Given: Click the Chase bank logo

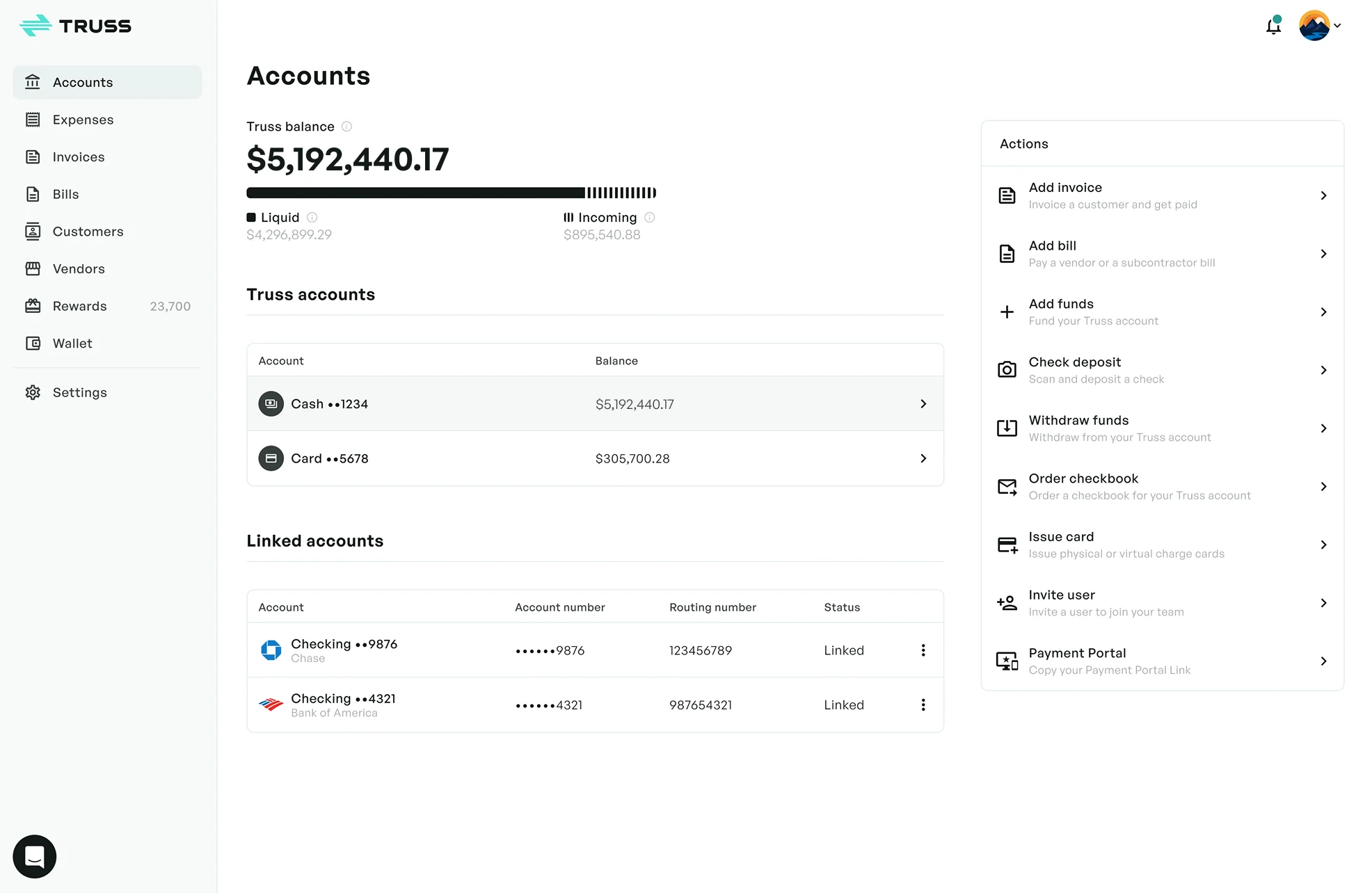Looking at the screenshot, I should point(271,650).
